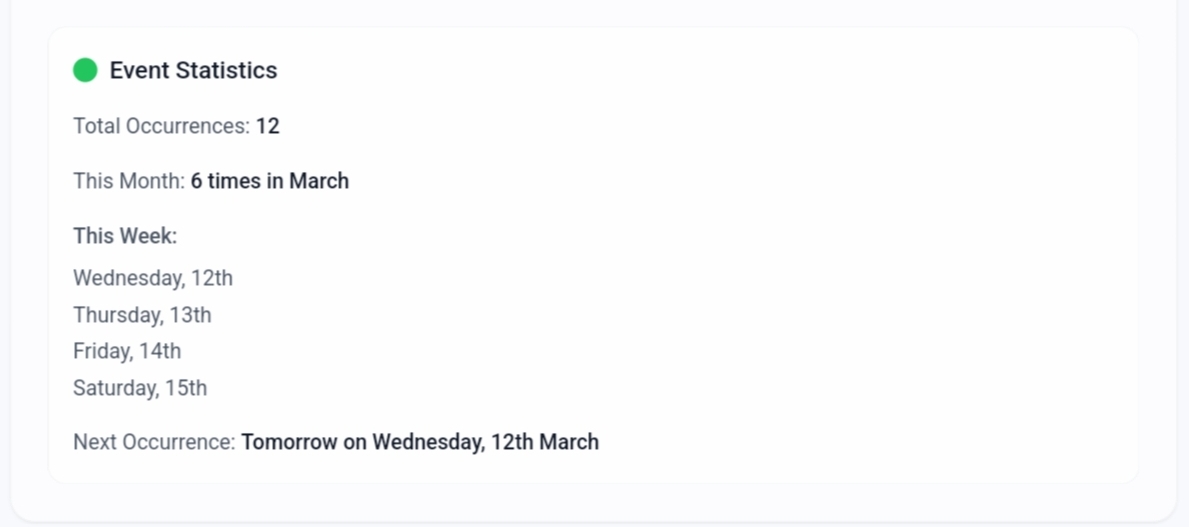1189x527 pixels.
Task: Click the total occurrences value 12
Action: (x=268, y=126)
